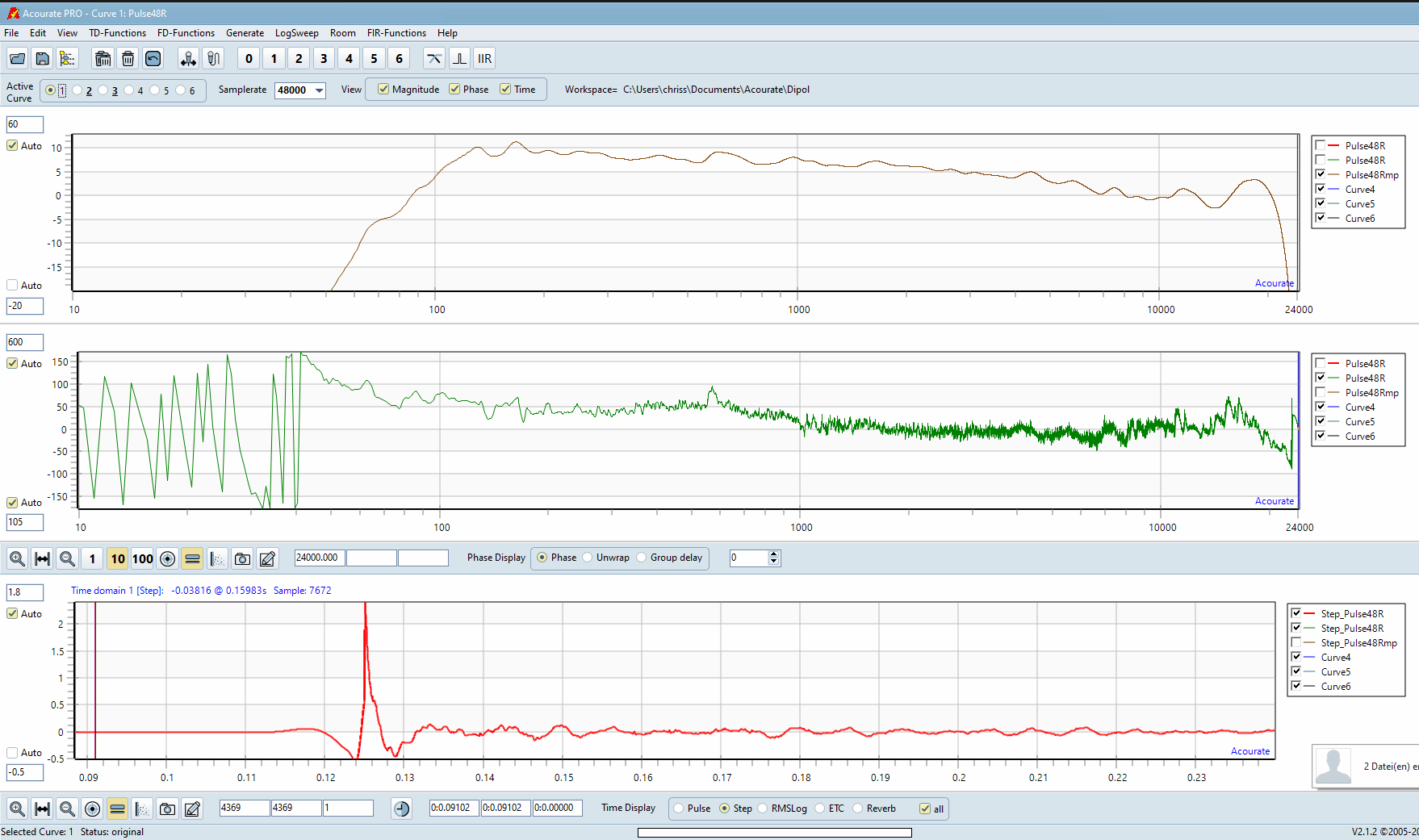Select active curve 2 radio button
Image resolution: width=1419 pixels, height=840 pixels.
pyautogui.click(x=77, y=90)
